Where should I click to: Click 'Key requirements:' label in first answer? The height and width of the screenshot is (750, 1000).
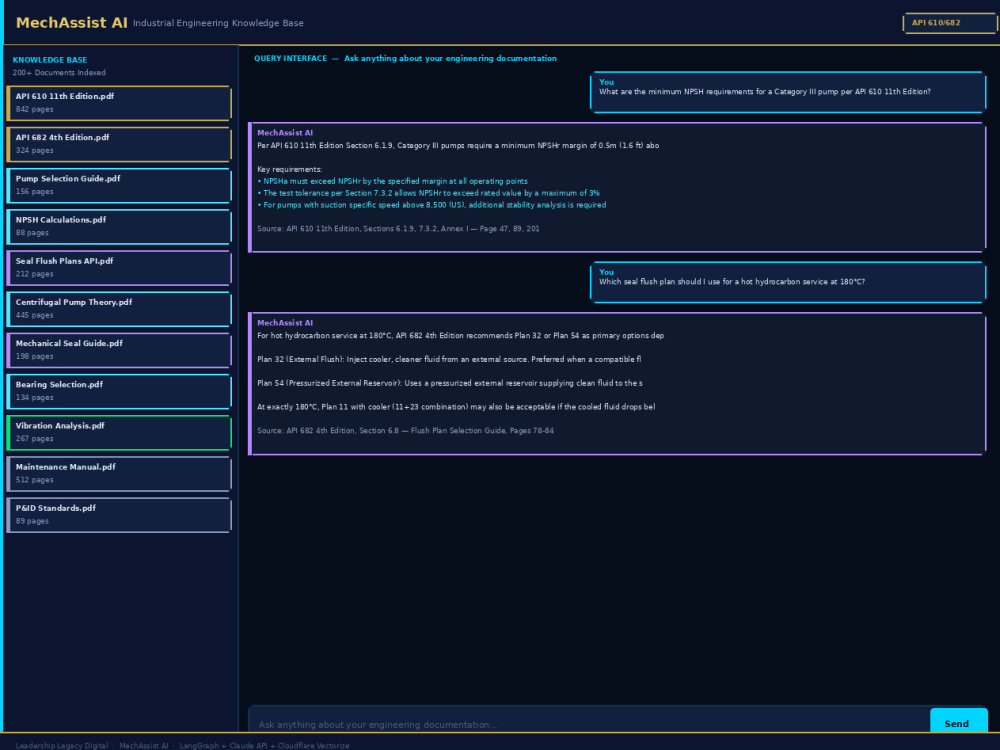(290, 169)
